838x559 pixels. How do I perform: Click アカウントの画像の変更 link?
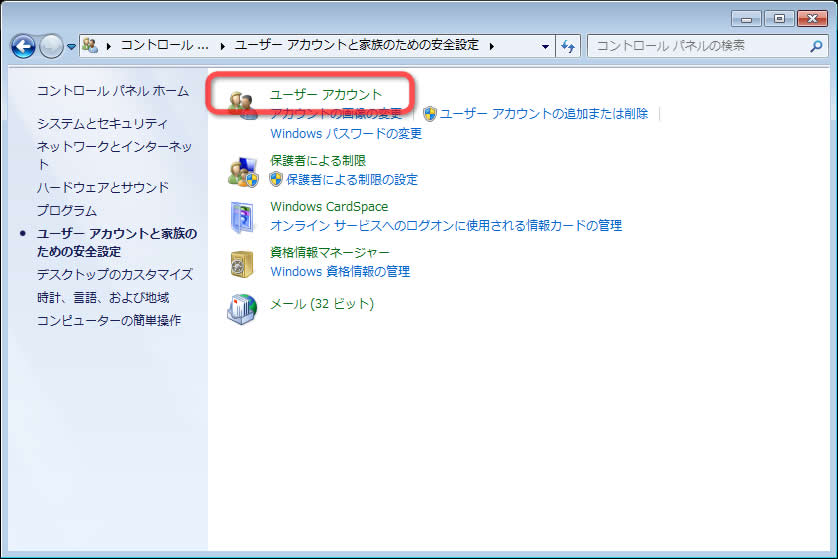[336, 114]
